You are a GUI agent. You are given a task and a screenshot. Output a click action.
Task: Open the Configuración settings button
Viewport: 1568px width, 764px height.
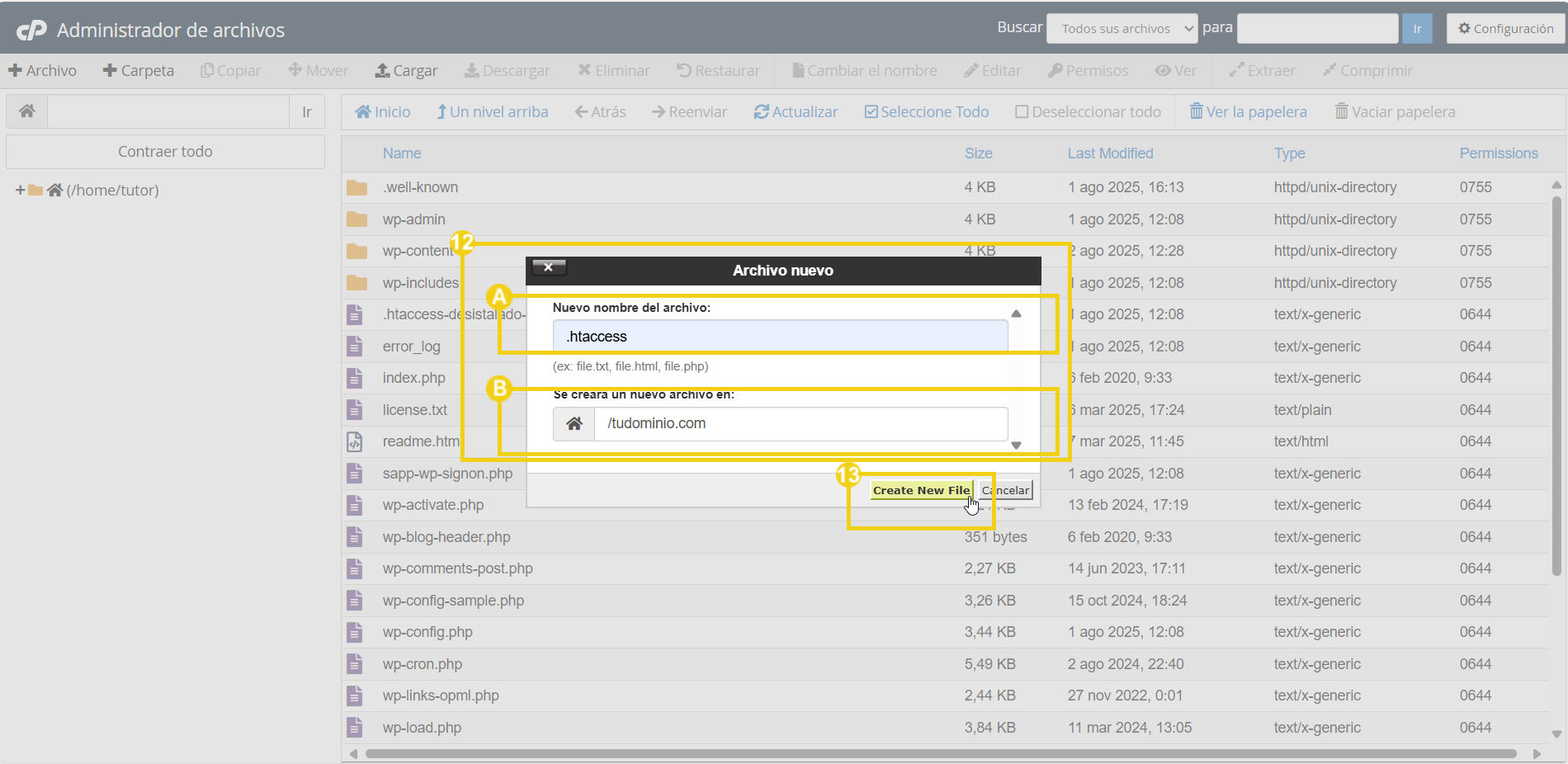pos(1506,29)
